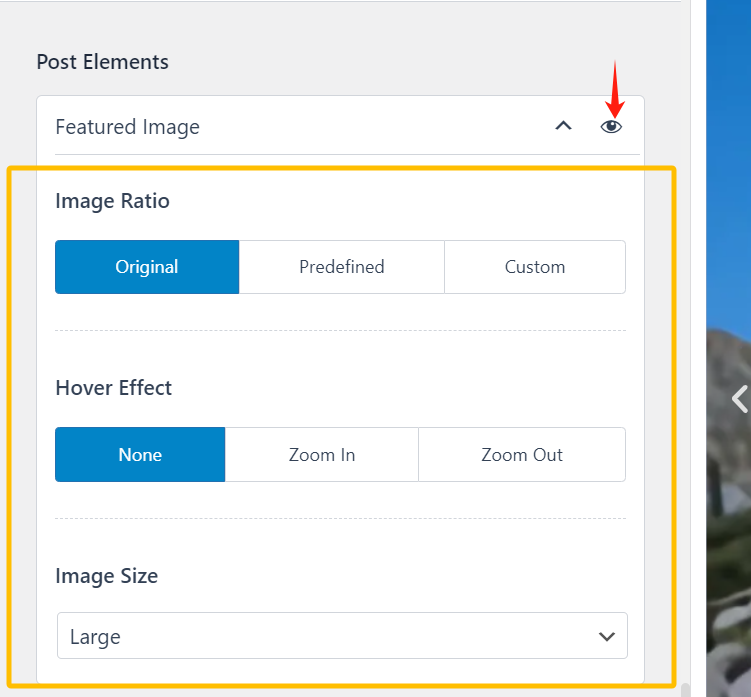Click the Featured Image panel title
The width and height of the screenshot is (751, 697).
tap(128, 127)
